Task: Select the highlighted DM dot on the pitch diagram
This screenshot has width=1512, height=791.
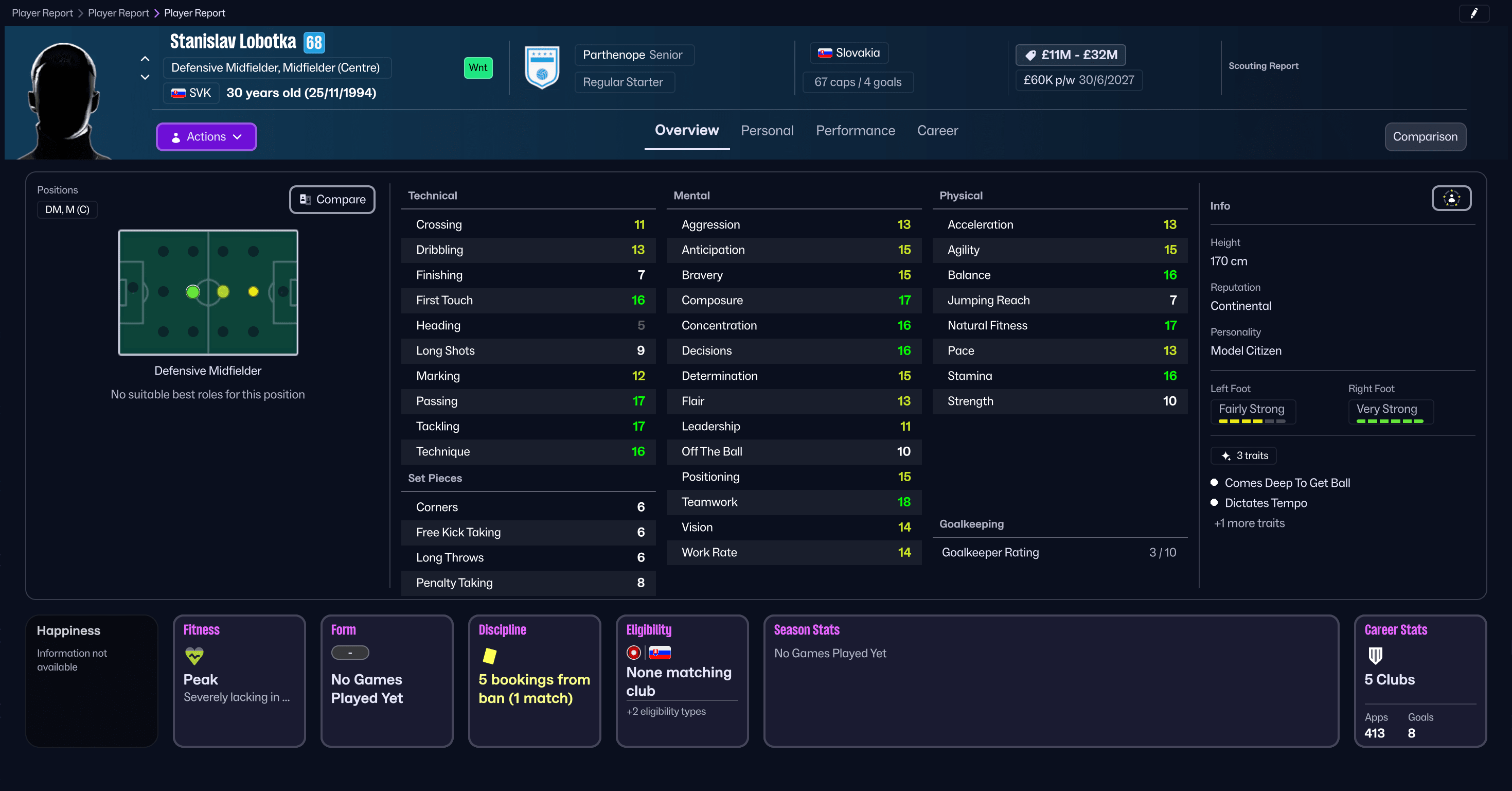Action: pos(192,292)
